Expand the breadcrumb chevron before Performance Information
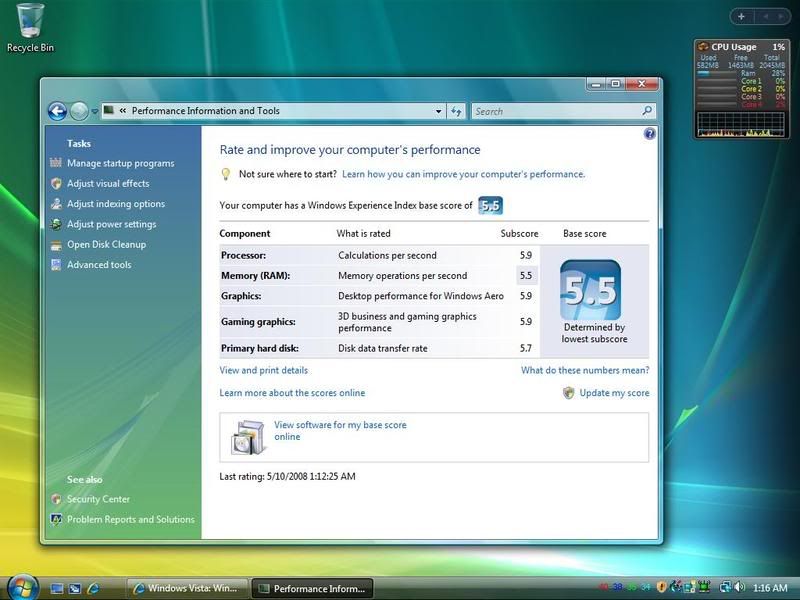This screenshot has height=600, width=800. click(x=122, y=111)
